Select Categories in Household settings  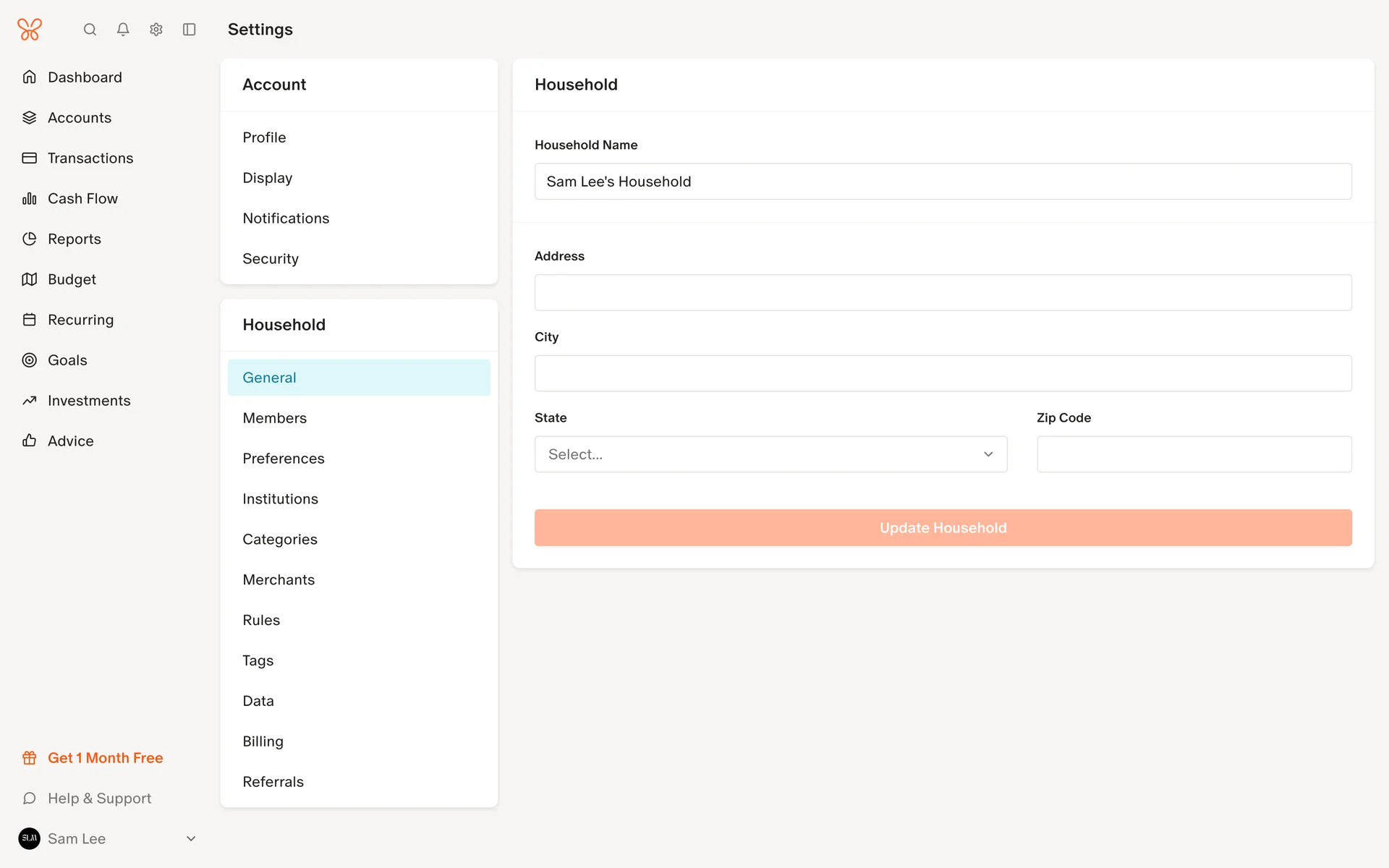click(280, 540)
